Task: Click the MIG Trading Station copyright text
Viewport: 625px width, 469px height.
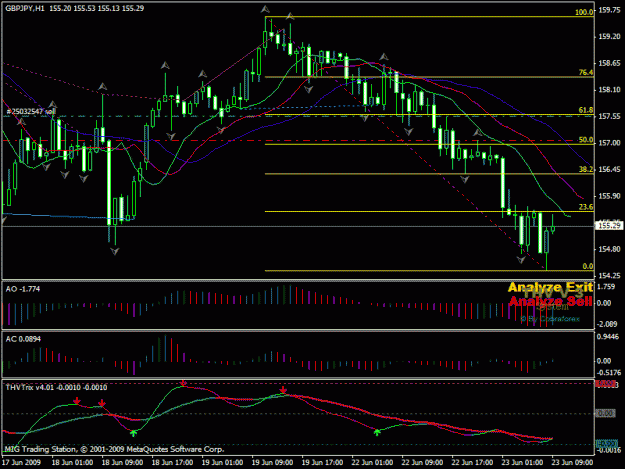Action: tap(114, 449)
